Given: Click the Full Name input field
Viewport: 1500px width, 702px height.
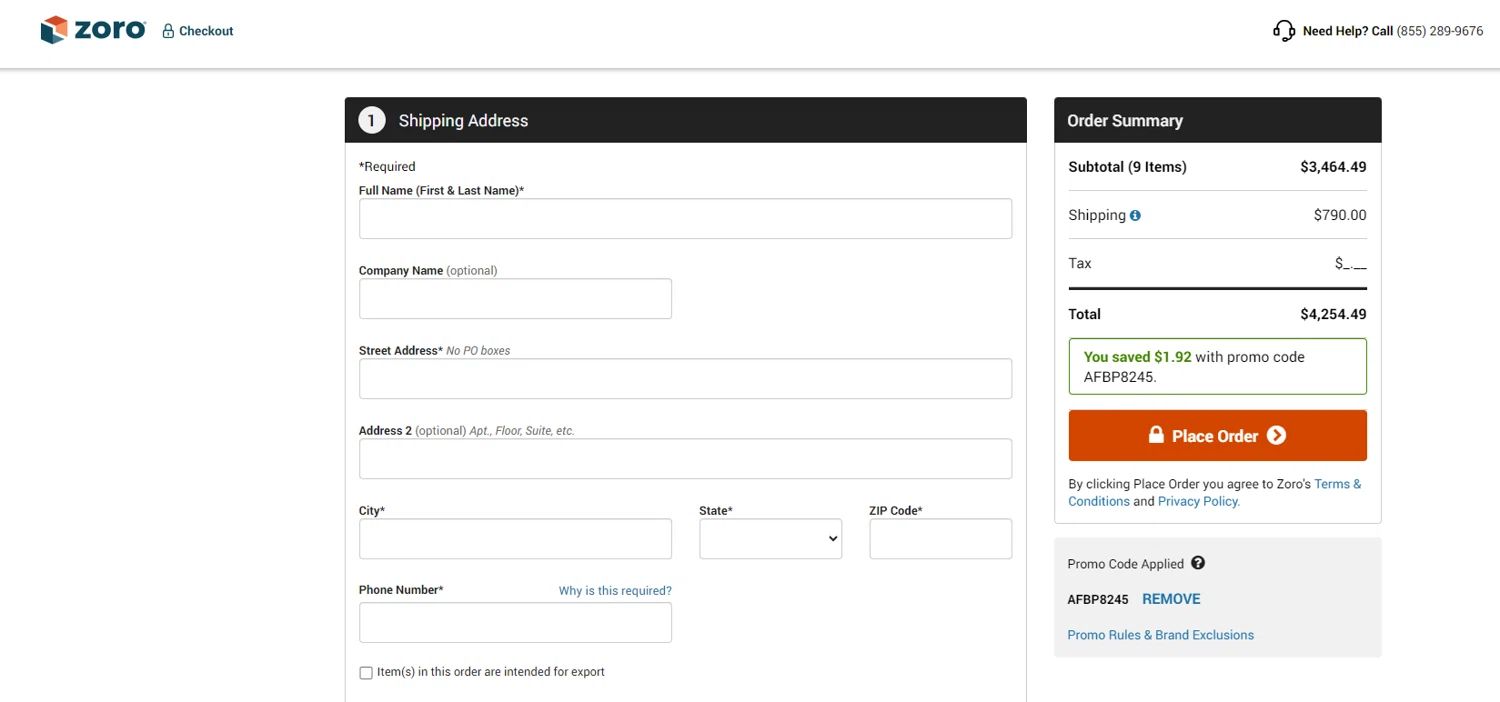Looking at the screenshot, I should pyautogui.click(x=685, y=219).
